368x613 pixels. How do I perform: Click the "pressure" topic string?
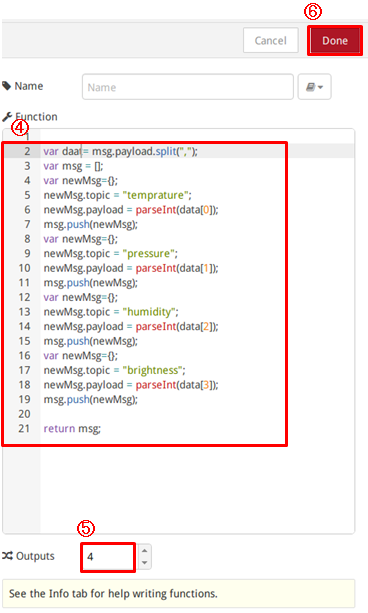pyautogui.click(x=149, y=254)
